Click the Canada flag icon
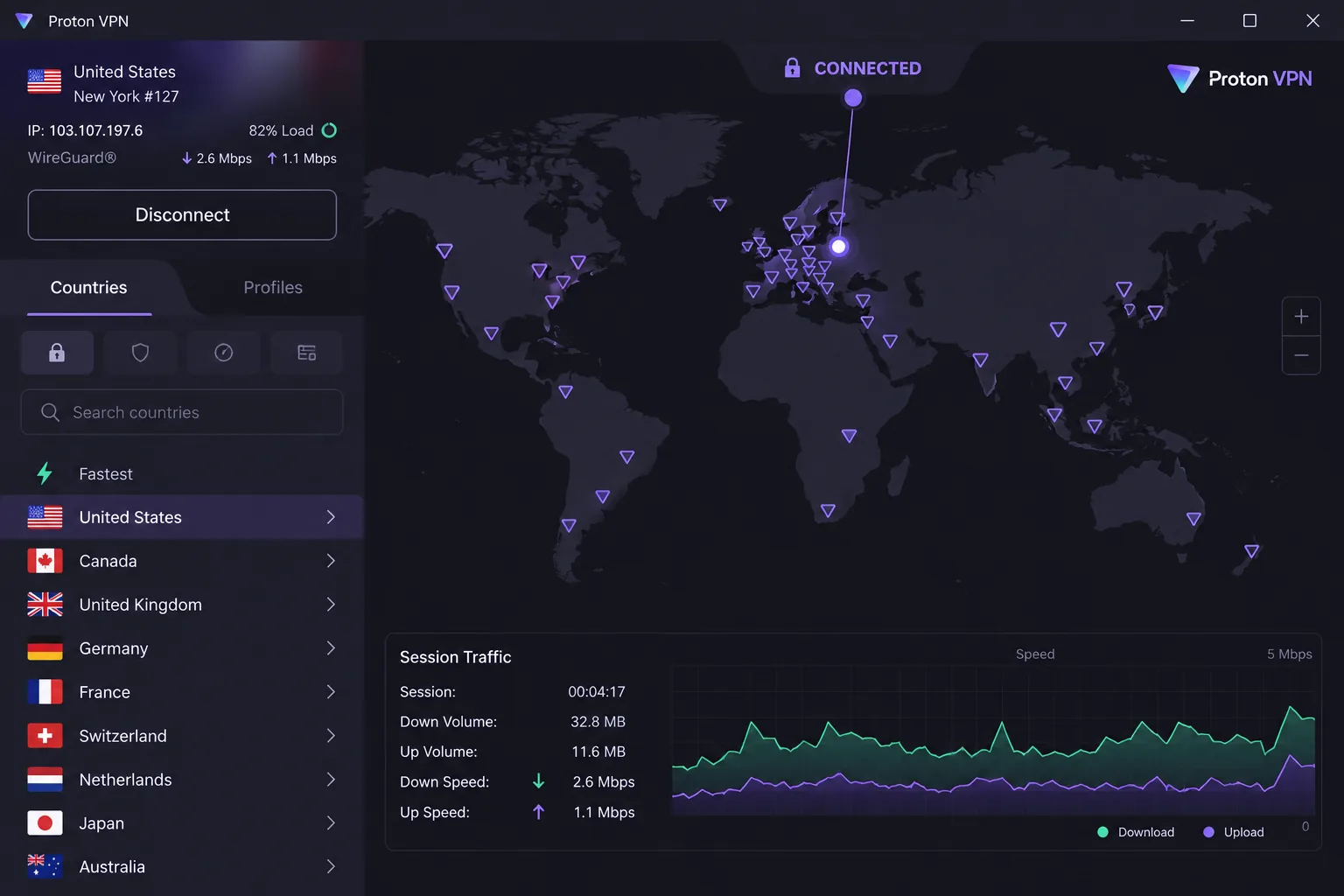The width and height of the screenshot is (1344, 896). tap(45, 561)
